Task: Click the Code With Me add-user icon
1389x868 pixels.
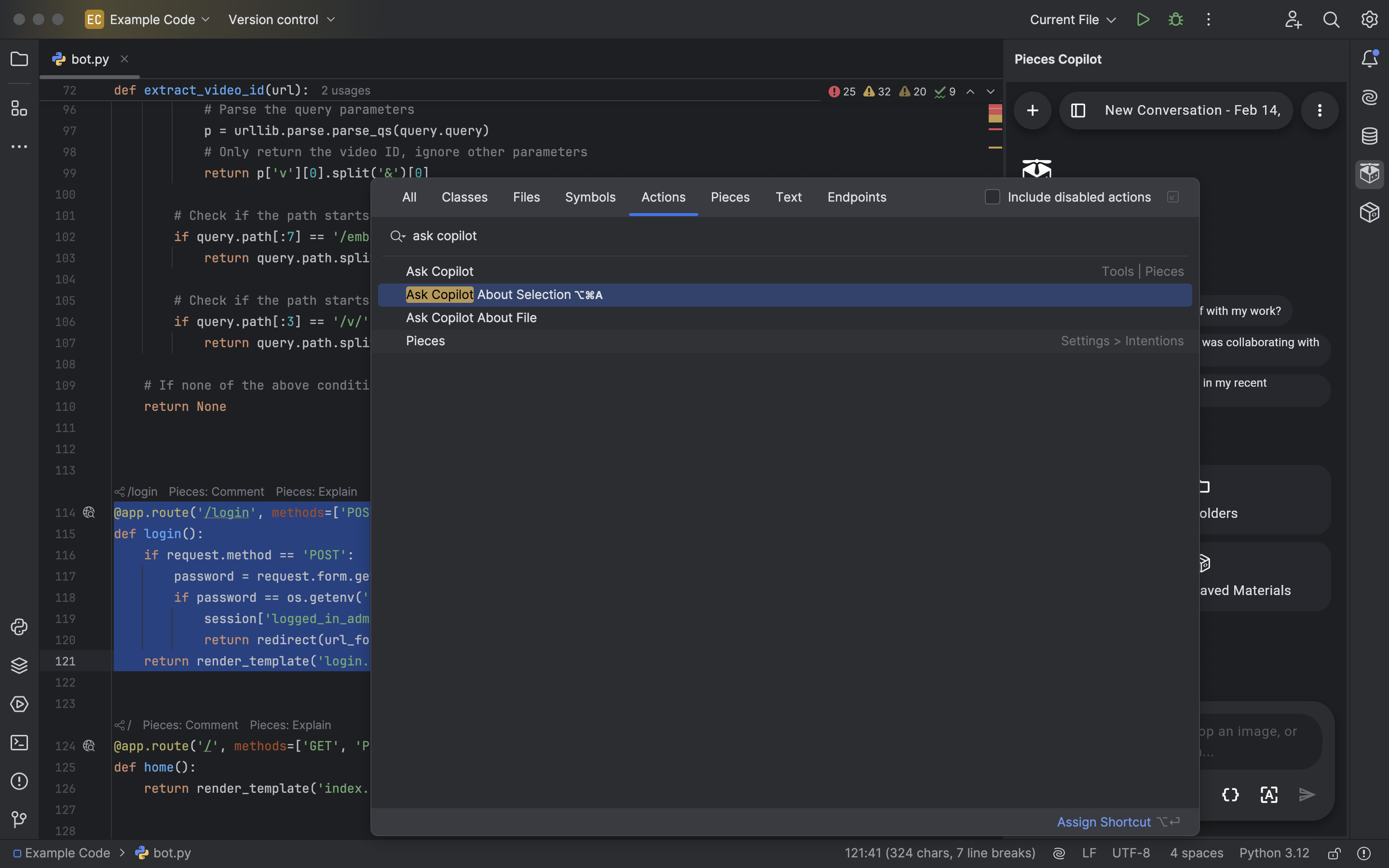Action: (x=1293, y=19)
